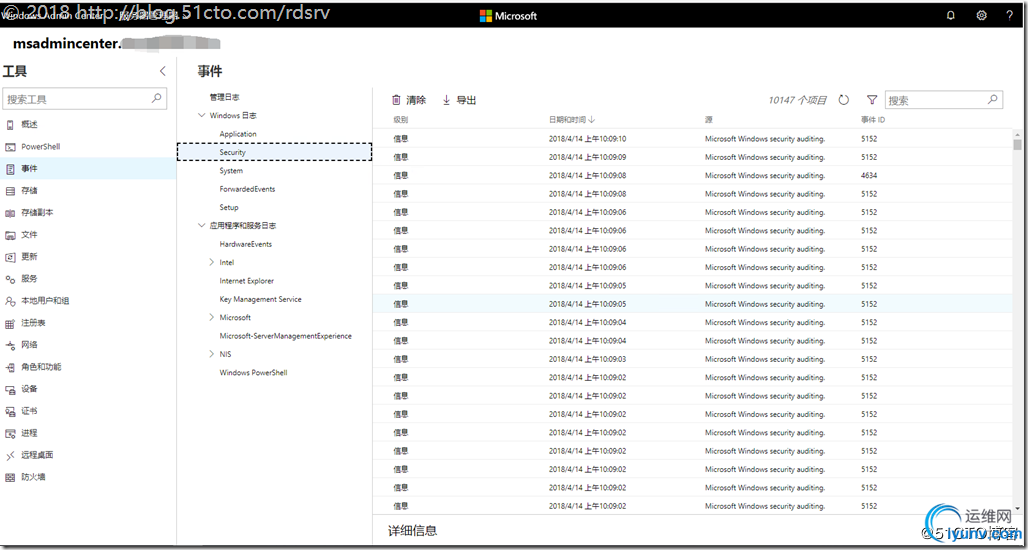
Task: Click the 搜索工具 search field
Action: [x=78, y=99]
